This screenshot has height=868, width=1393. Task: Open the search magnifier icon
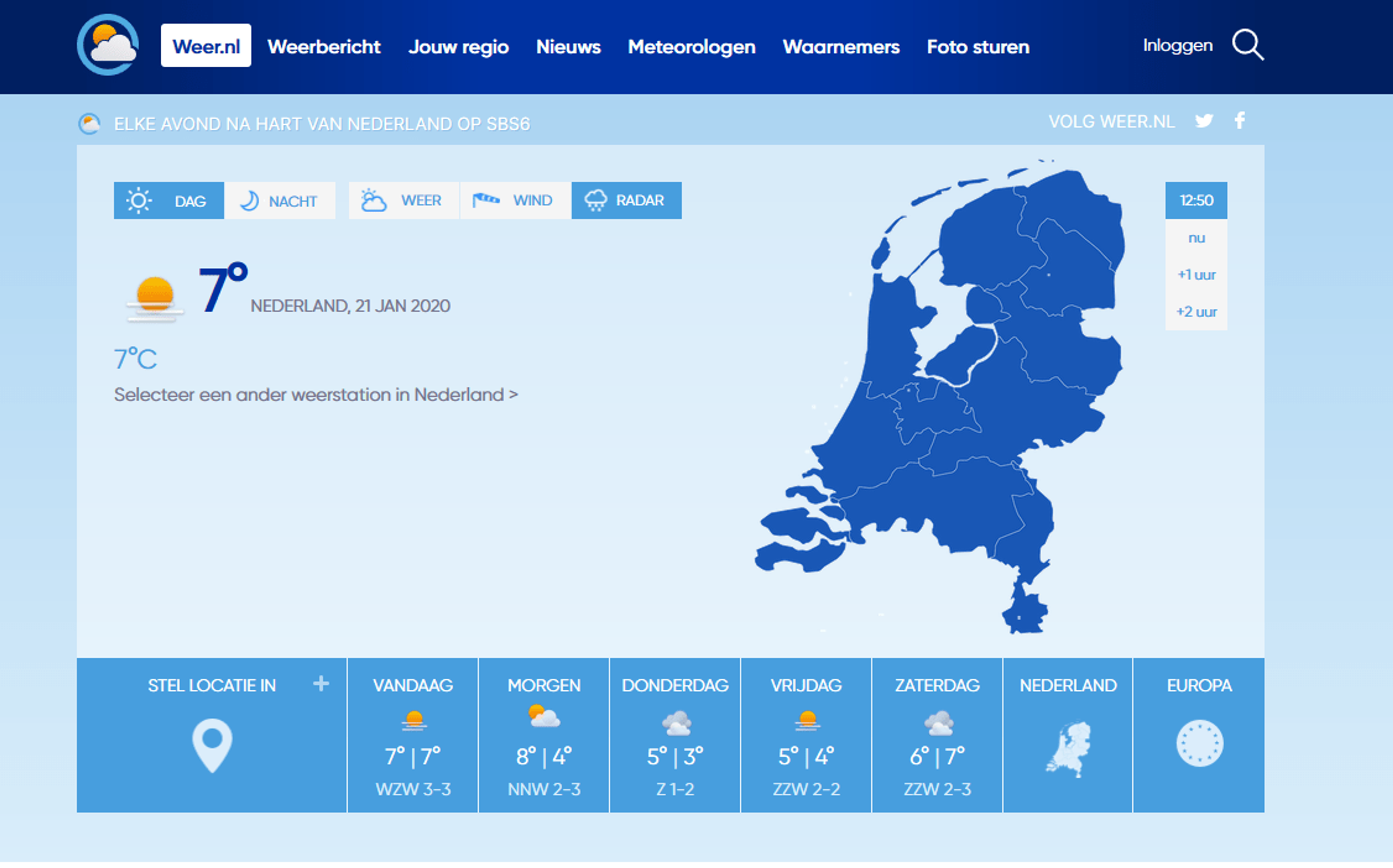point(1248,45)
